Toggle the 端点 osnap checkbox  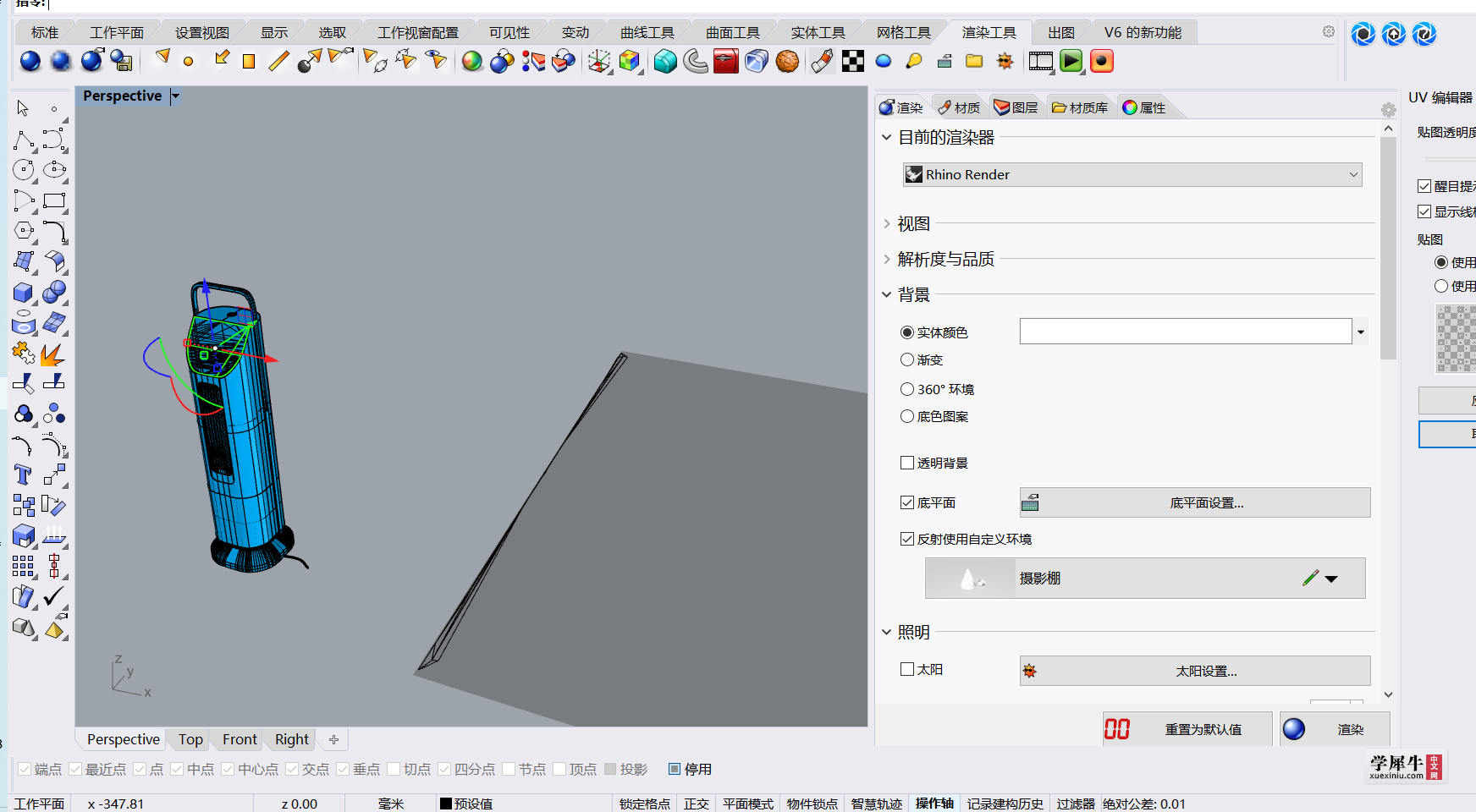tap(25, 769)
